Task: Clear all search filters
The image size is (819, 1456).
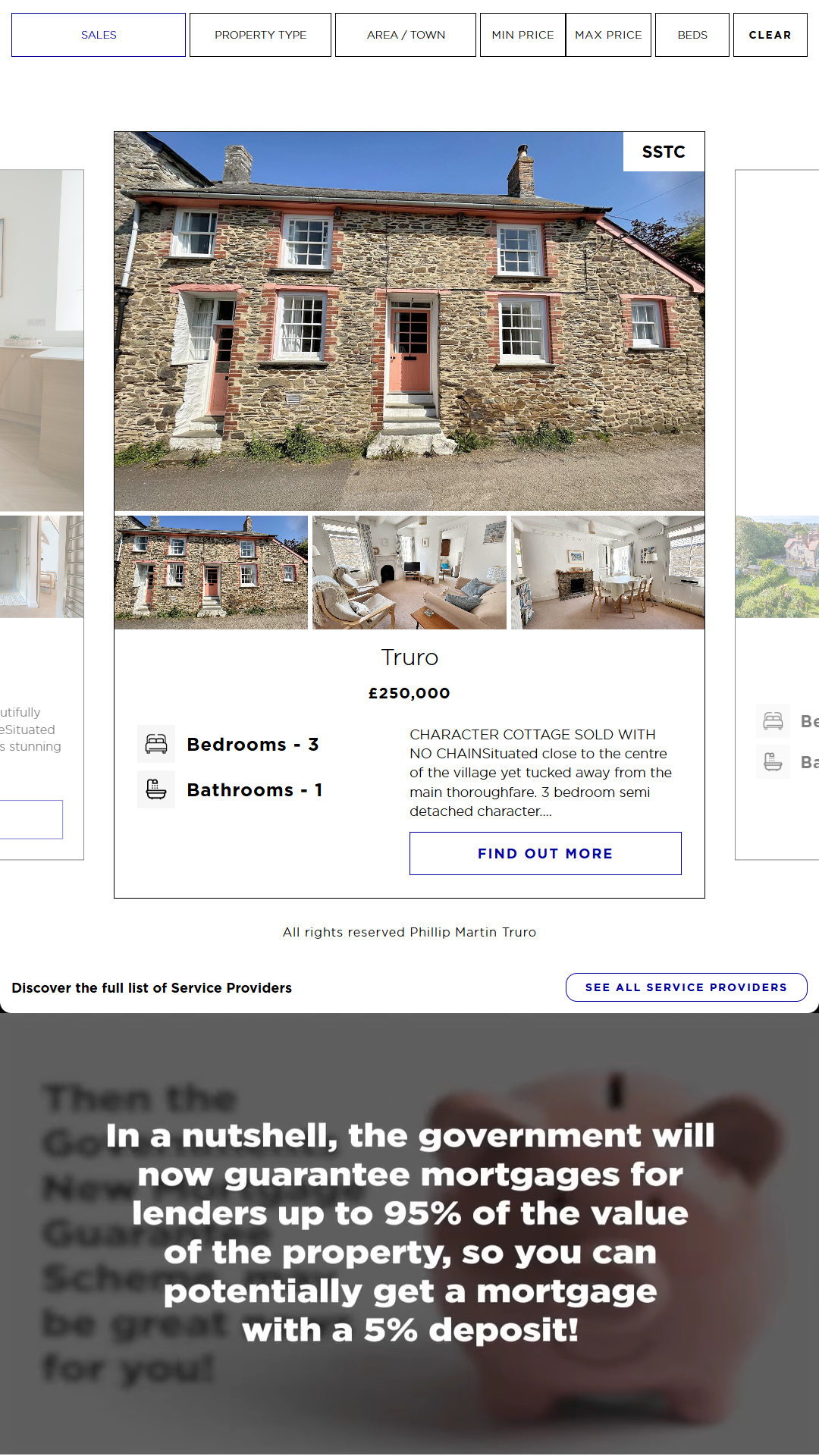Action: pyautogui.click(x=770, y=35)
